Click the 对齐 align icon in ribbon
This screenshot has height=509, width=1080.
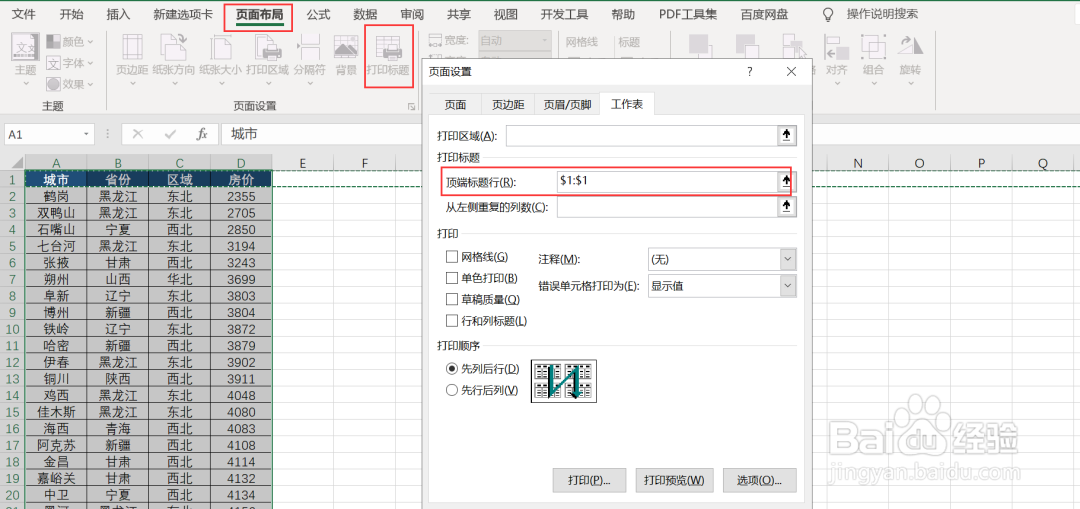click(836, 48)
